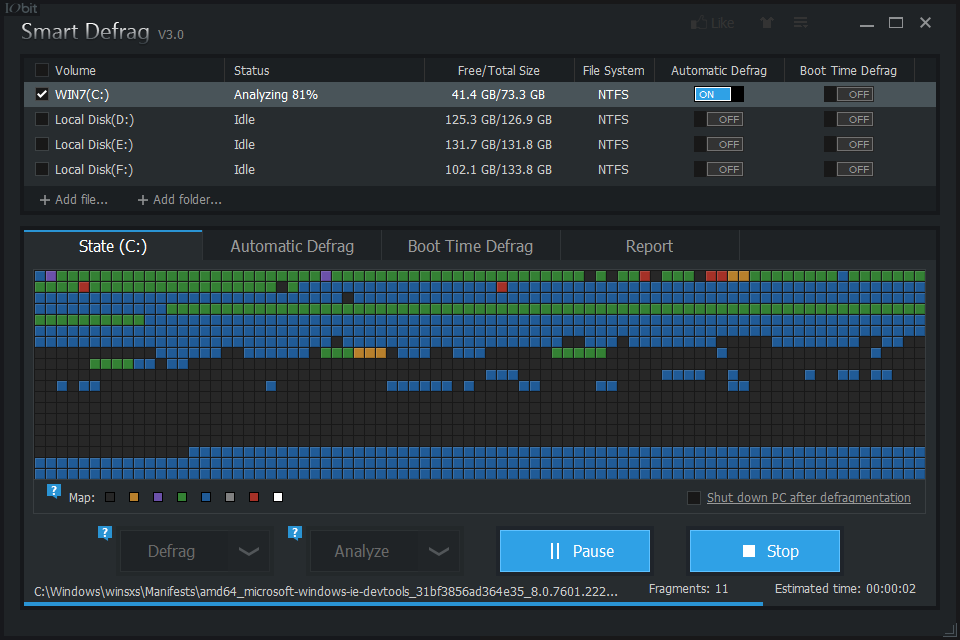Toggle the select-all Volume header checkbox
The image size is (960, 640).
[42, 70]
